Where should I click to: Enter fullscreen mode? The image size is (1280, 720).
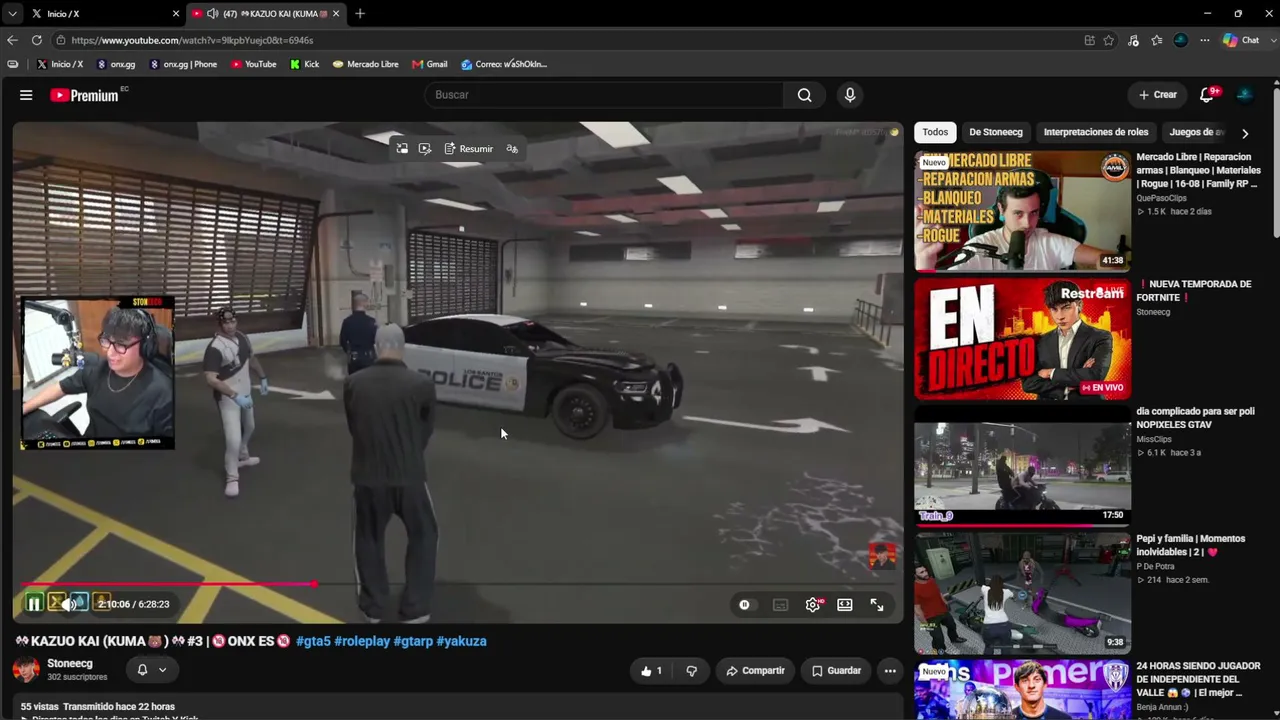[x=877, y=605]
